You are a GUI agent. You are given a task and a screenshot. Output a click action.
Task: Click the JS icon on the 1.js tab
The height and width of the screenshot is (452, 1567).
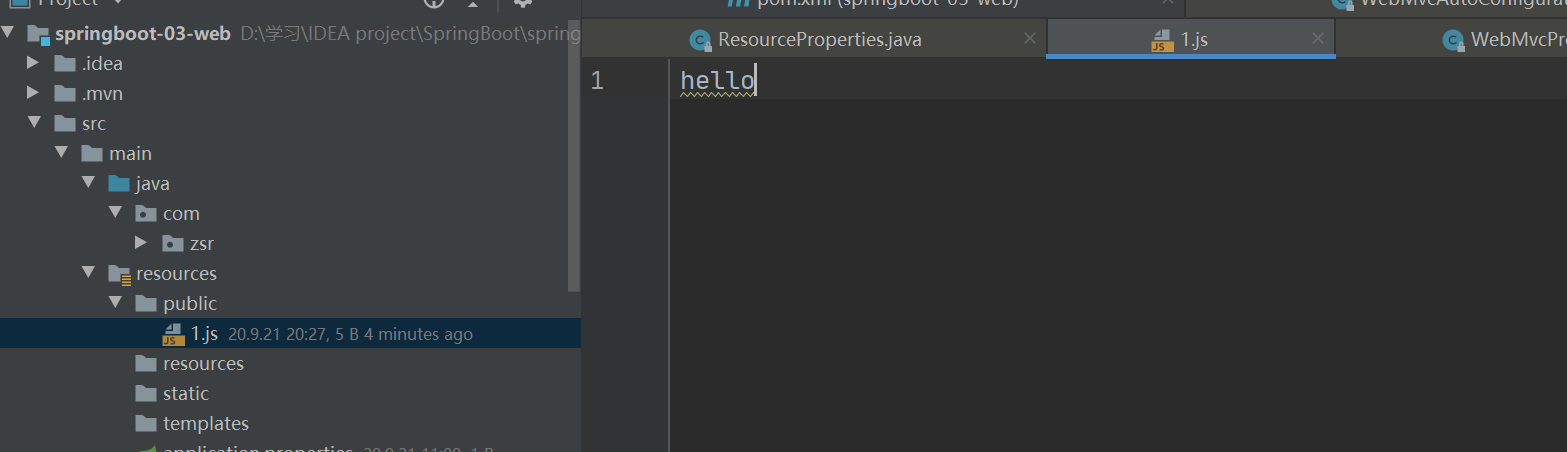pos(1161,40)
